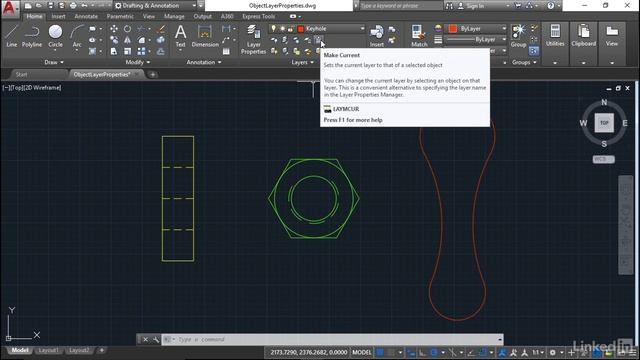Expand the Modify panel
This screenshot has height=360, width=640.
(x=138, y=62)
